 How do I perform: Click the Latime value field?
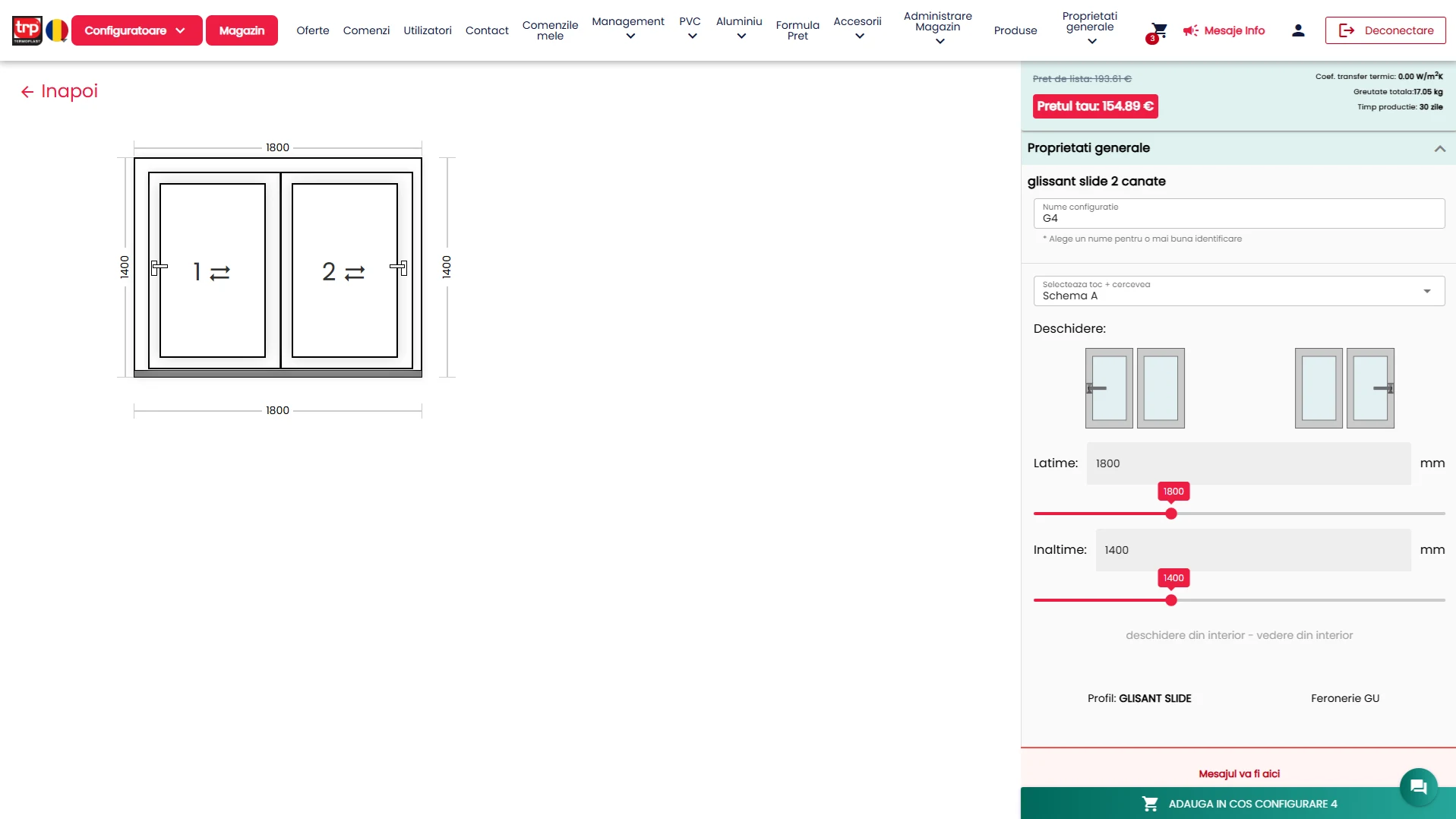1248,463
